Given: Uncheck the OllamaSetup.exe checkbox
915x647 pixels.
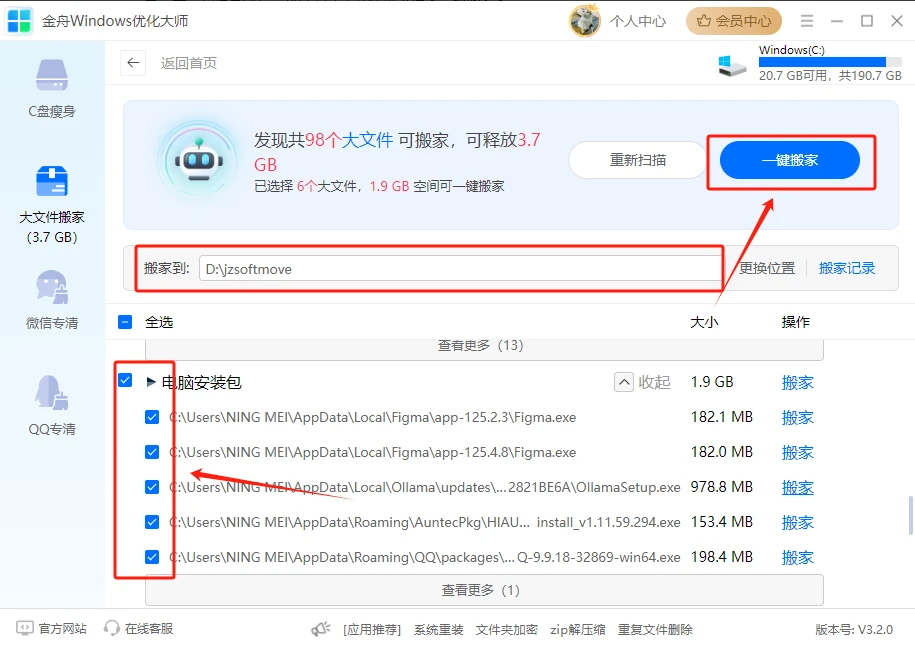Looking at the screenshot, I should pyautogui.click(x=152, y=487).
